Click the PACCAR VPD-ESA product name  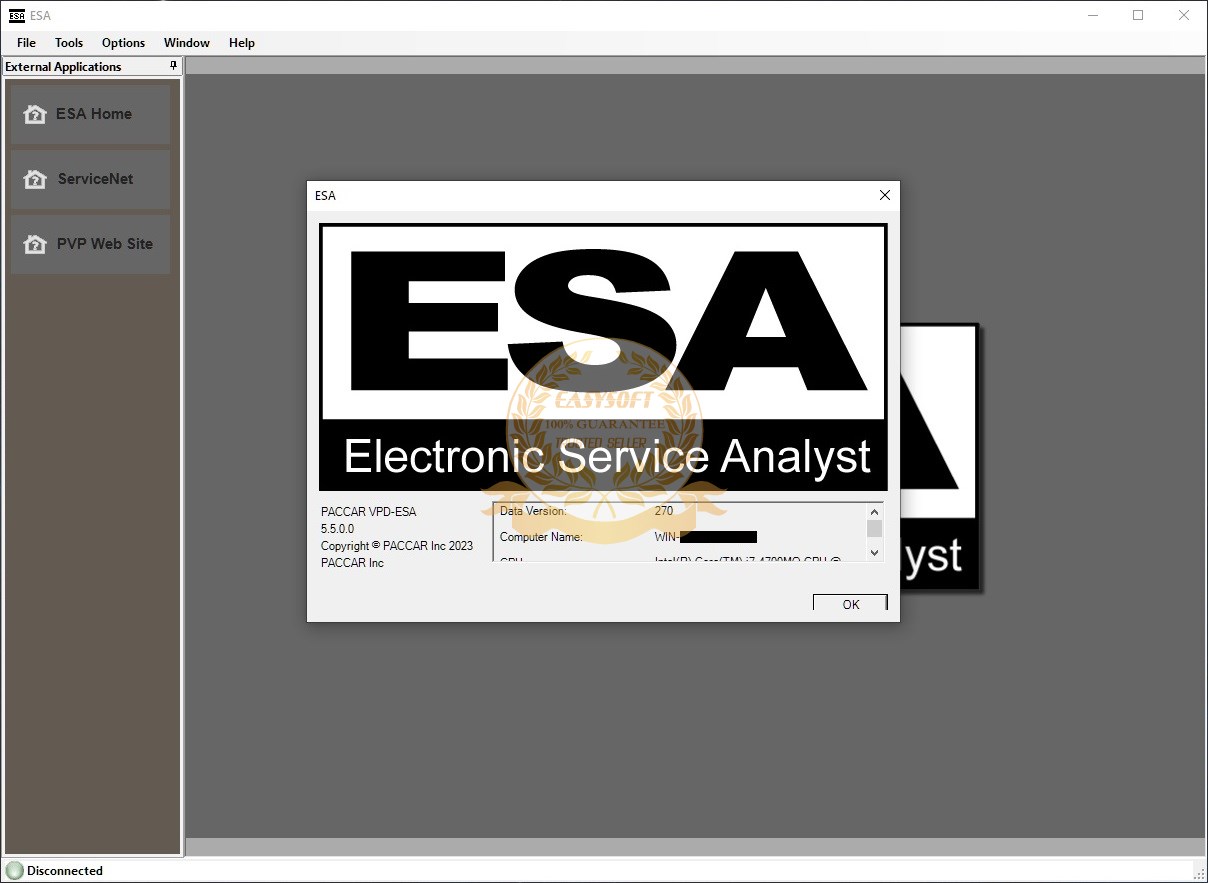(368, 512)
